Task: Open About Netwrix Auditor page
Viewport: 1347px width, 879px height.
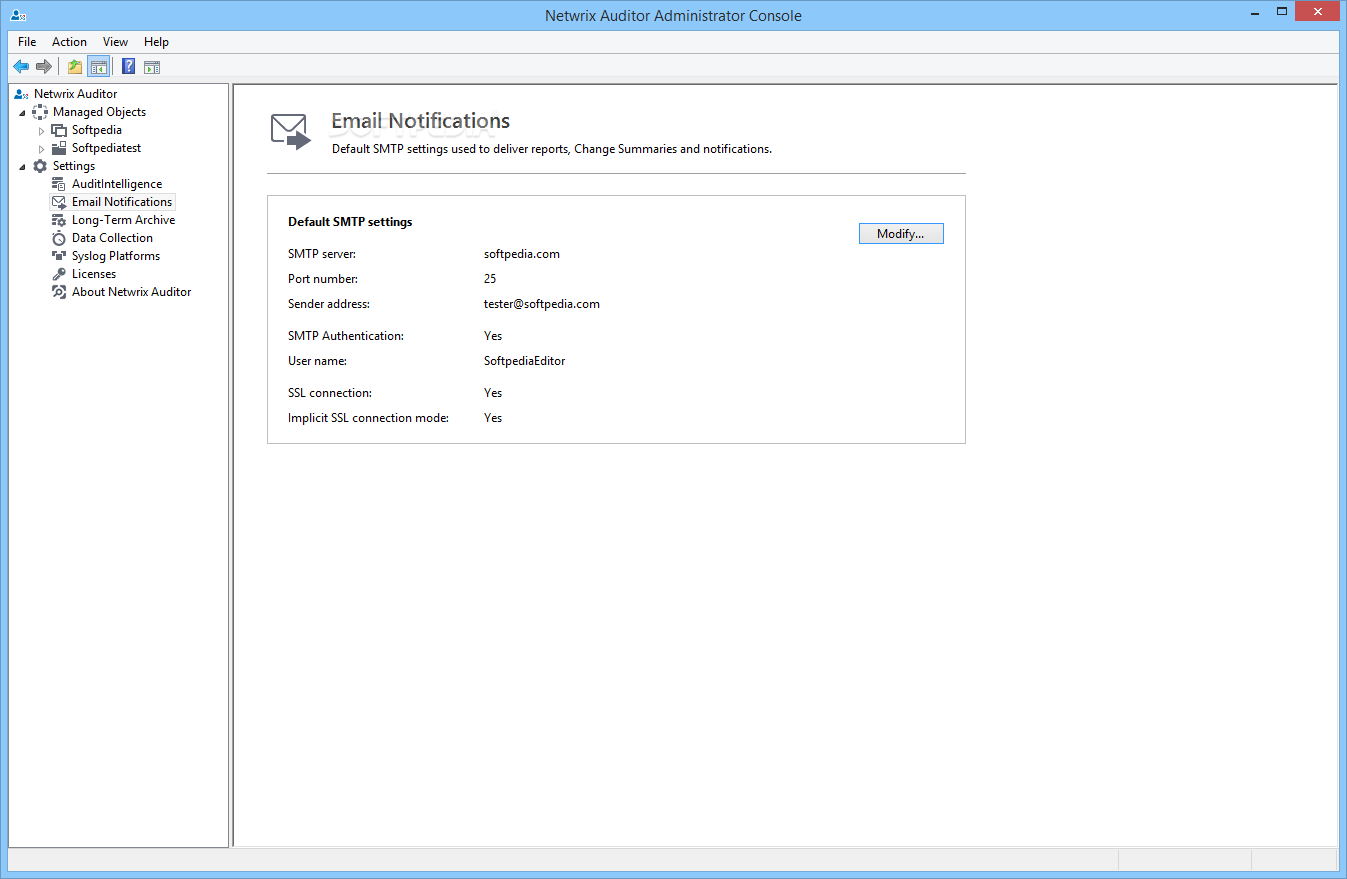Action: (131, 292)
